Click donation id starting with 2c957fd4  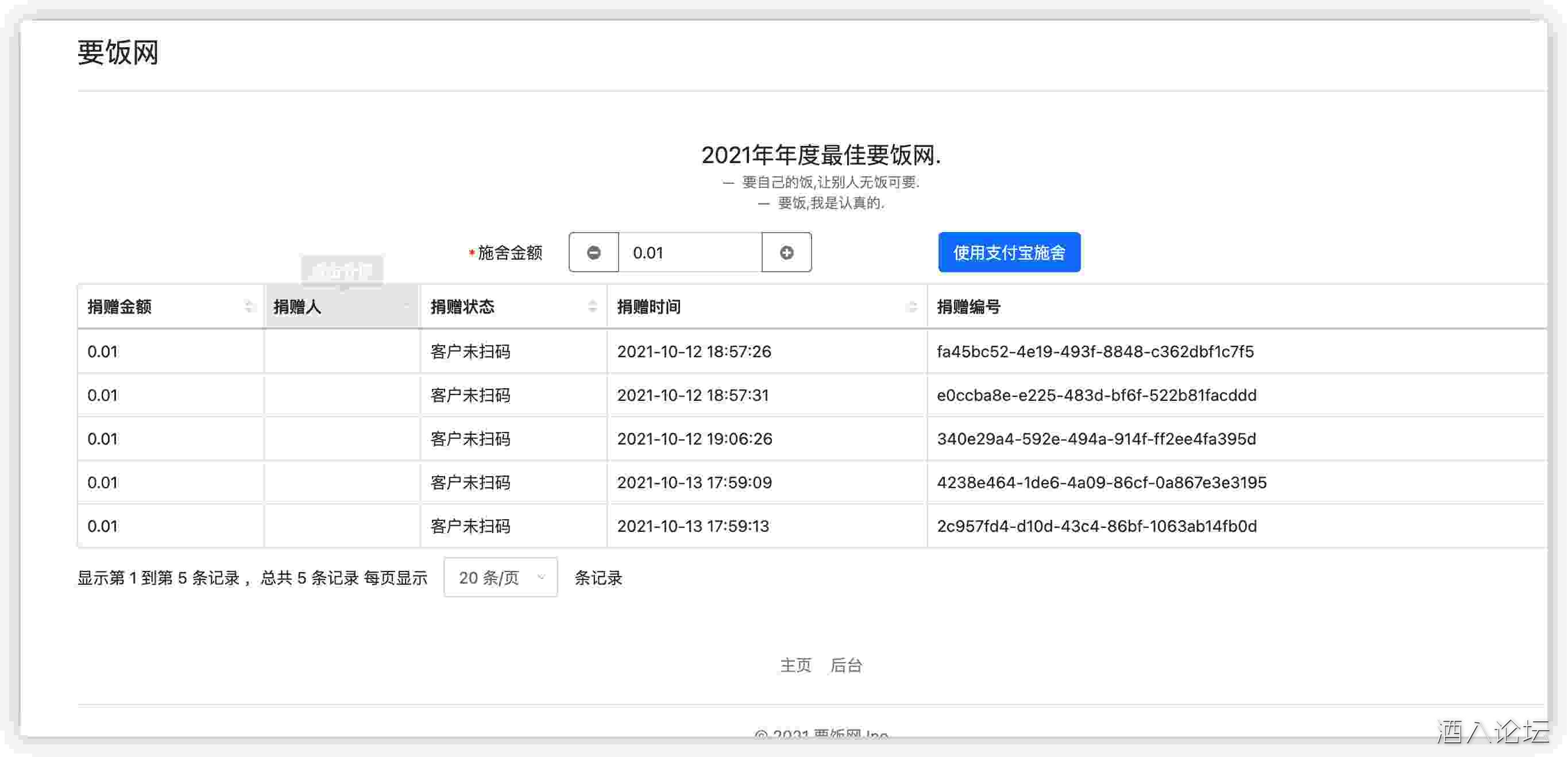pos(1096,526)
